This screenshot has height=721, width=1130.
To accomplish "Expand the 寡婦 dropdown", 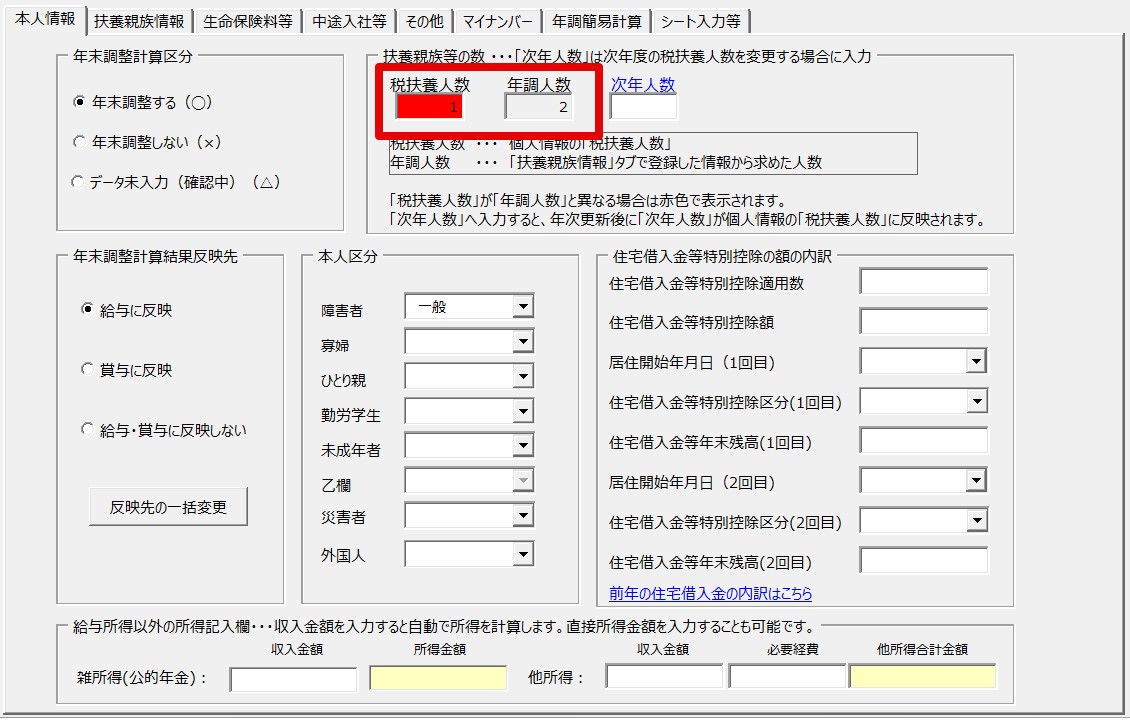I will [x=522, y=343].
